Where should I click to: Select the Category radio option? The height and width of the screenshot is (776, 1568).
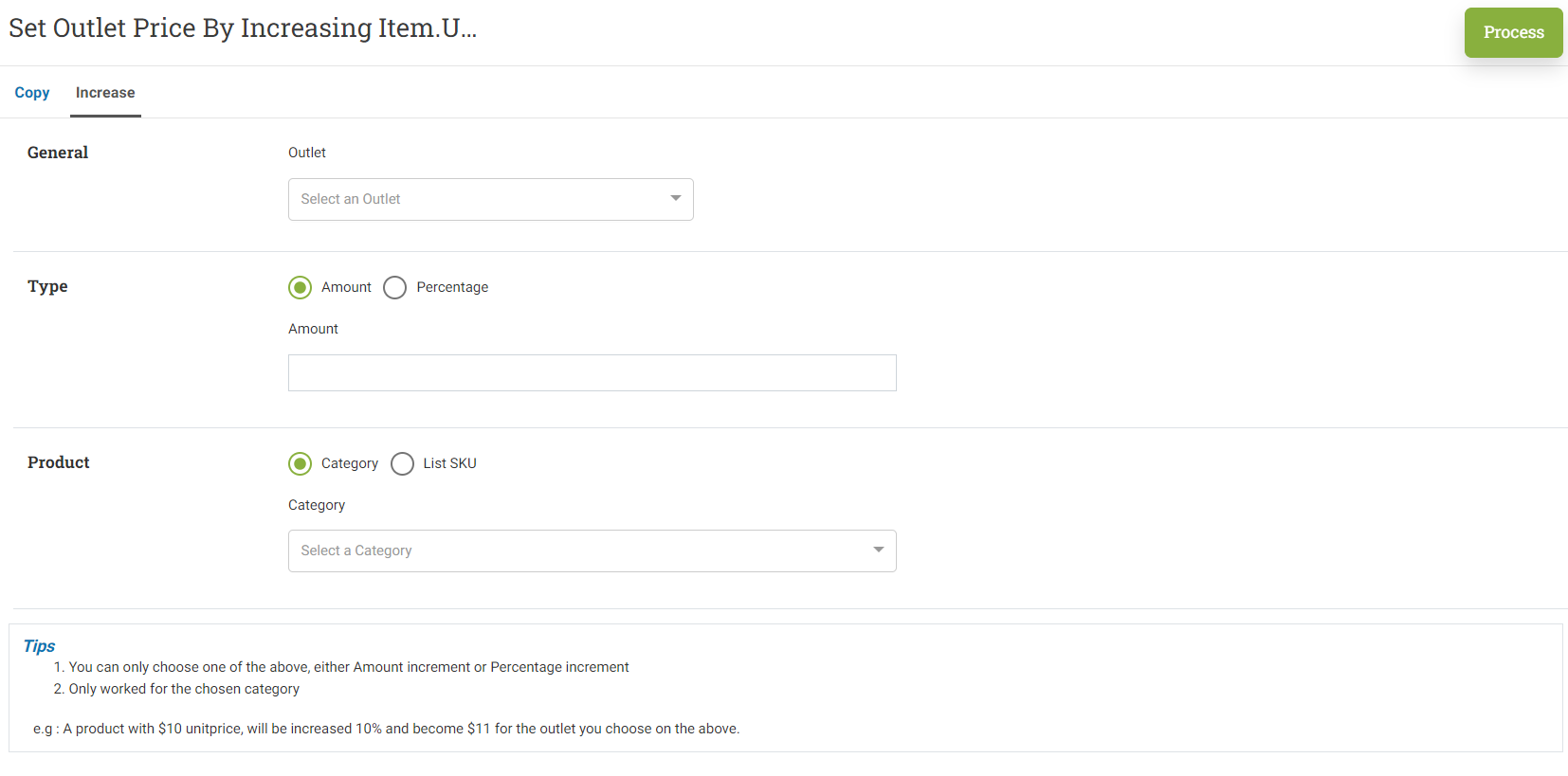[x=300, y=463]
